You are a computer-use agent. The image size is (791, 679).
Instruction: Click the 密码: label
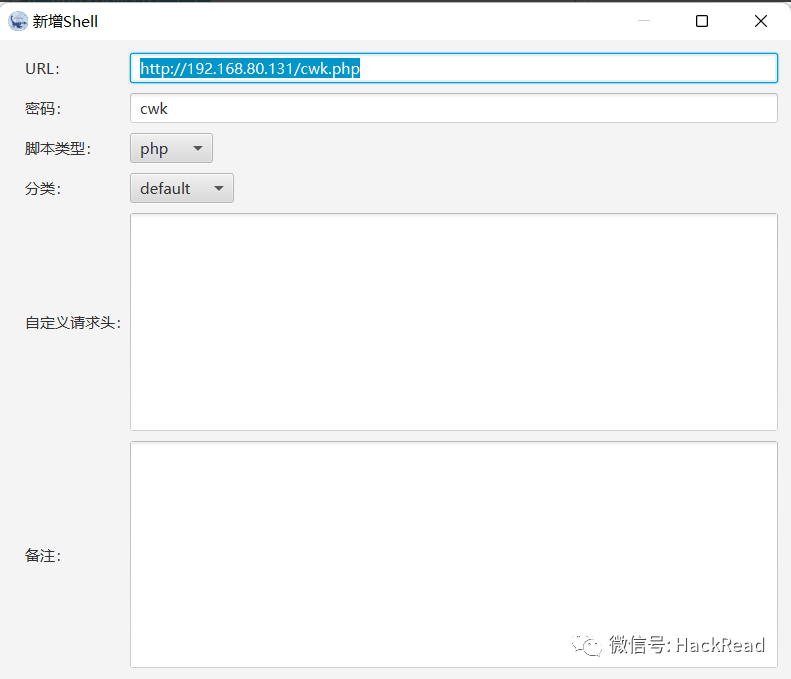pos(43,108)
